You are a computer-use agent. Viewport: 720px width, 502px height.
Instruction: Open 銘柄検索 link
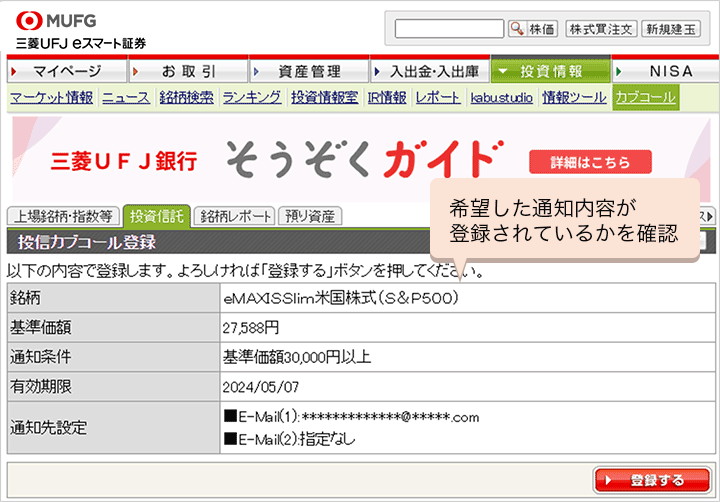pyautogui.click(x=186, y=97)
